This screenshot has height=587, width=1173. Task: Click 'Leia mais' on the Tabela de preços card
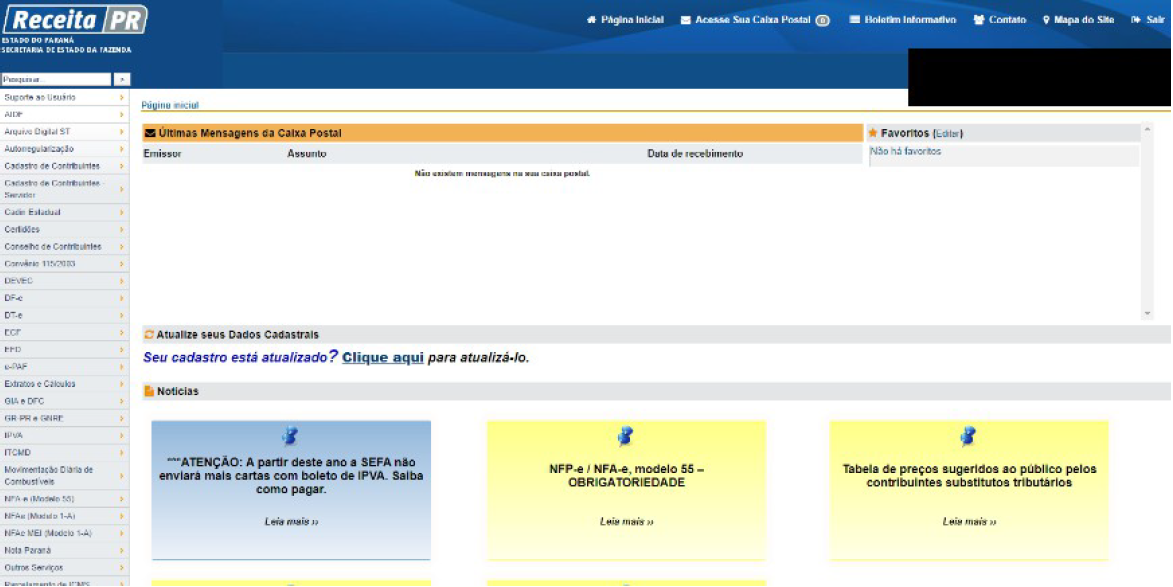pyautogui.click(x=968, y=522)
